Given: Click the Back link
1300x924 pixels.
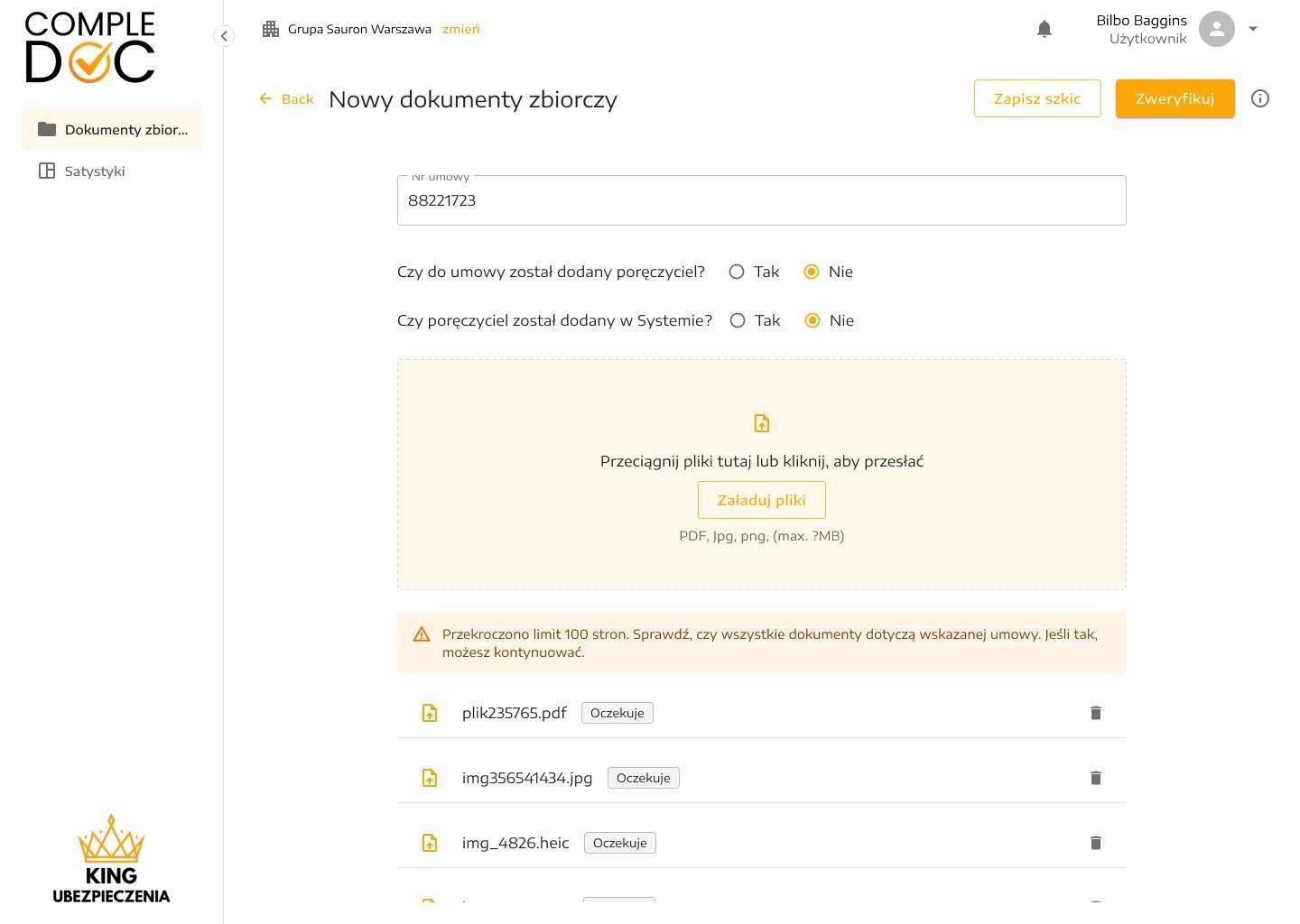Looking at the screenshot, I should pos(287,99).
